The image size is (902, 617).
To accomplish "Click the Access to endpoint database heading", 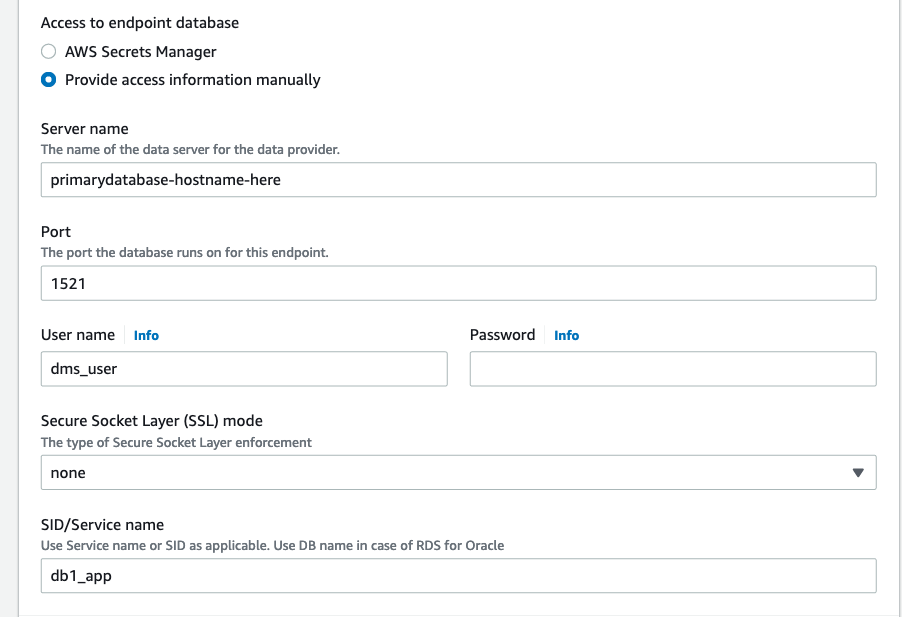I will pyautogui.click(x=139, y=22).
